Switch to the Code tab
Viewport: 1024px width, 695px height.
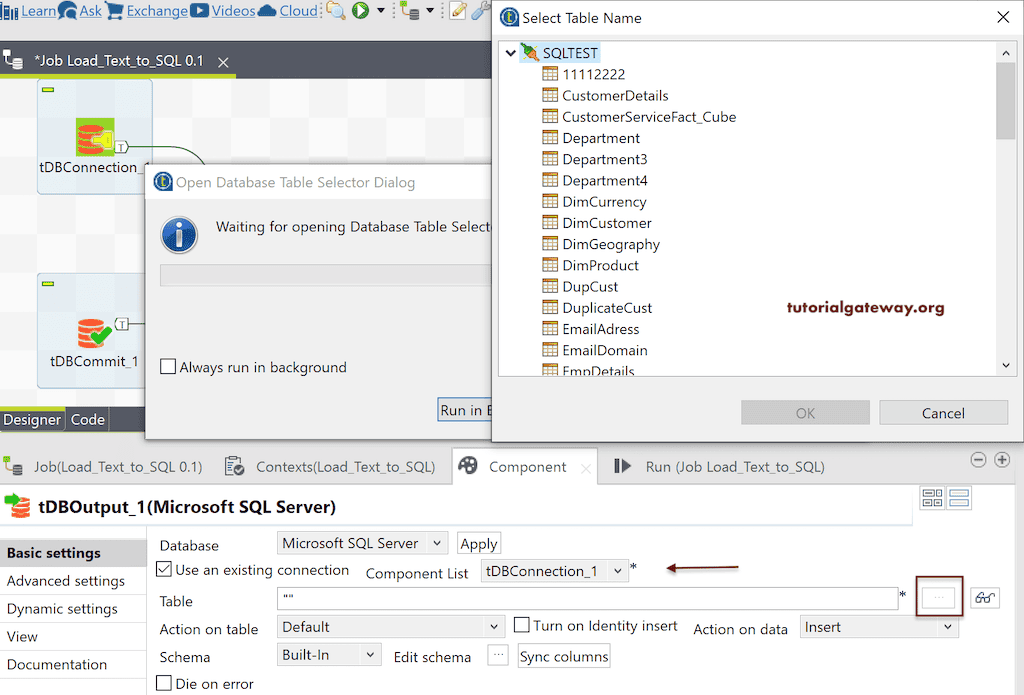[x=87, y=419]
